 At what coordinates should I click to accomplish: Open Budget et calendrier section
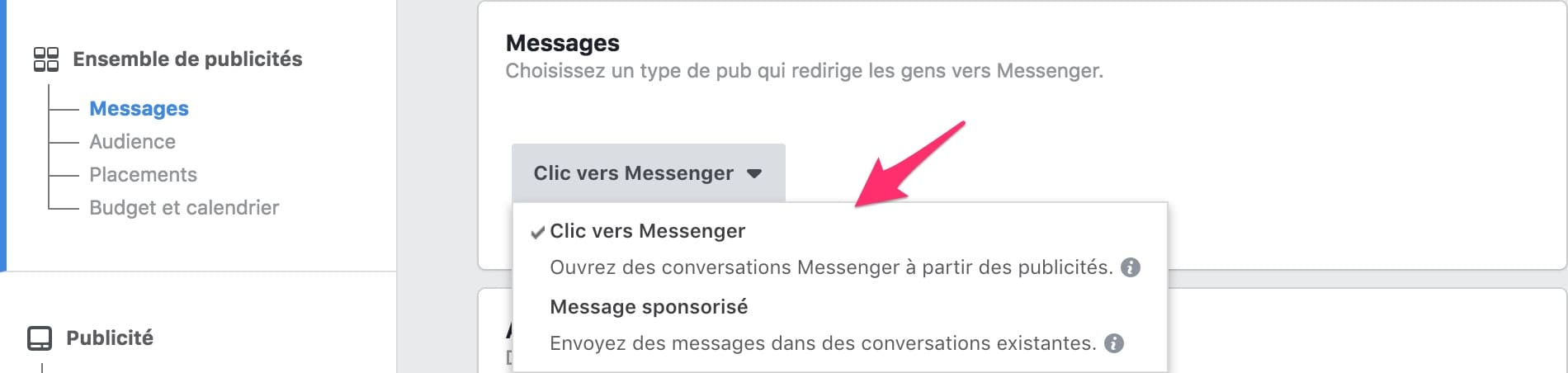(x=184, y=208)
